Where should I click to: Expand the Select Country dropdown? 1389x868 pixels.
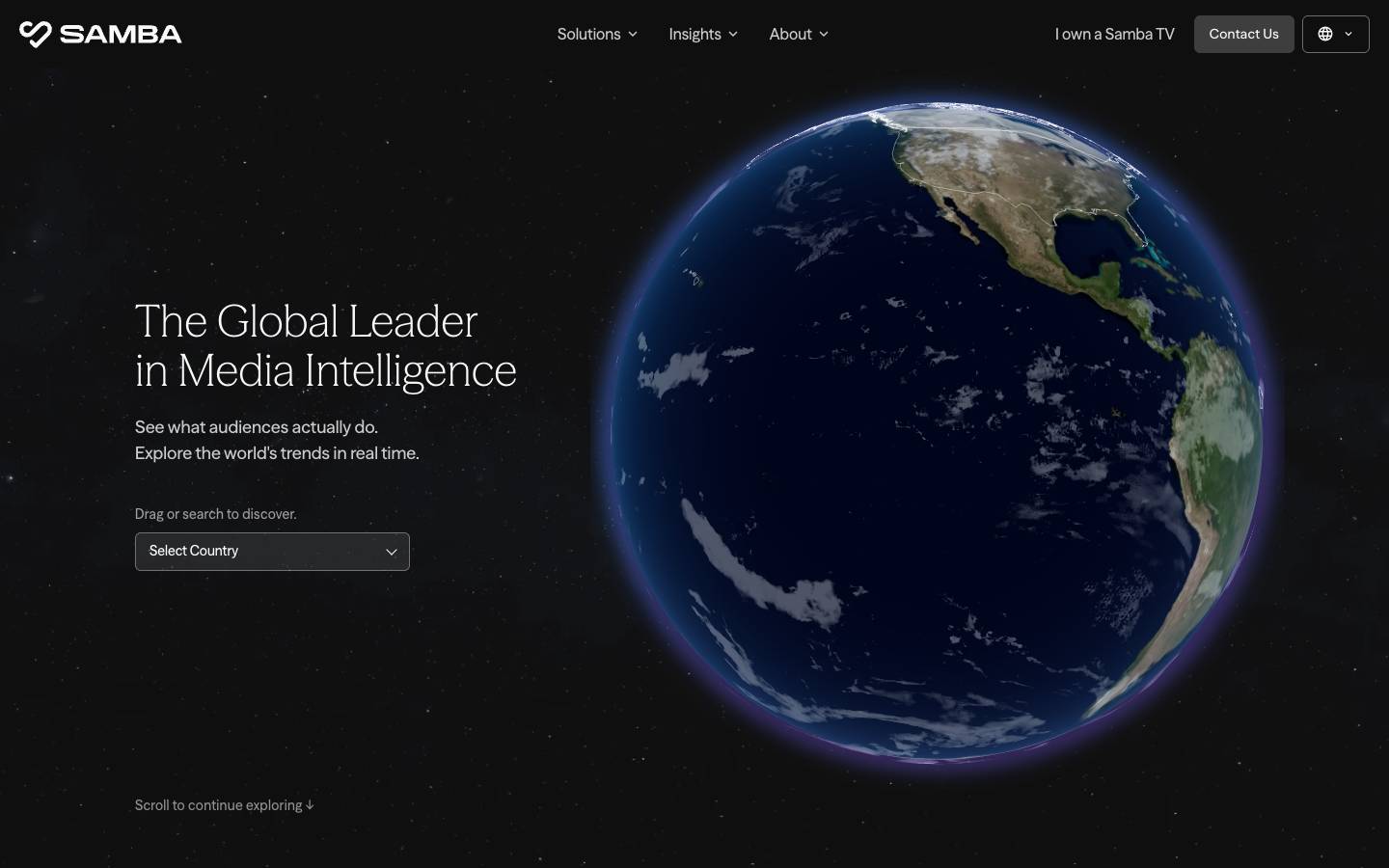(x=272, y=552)
